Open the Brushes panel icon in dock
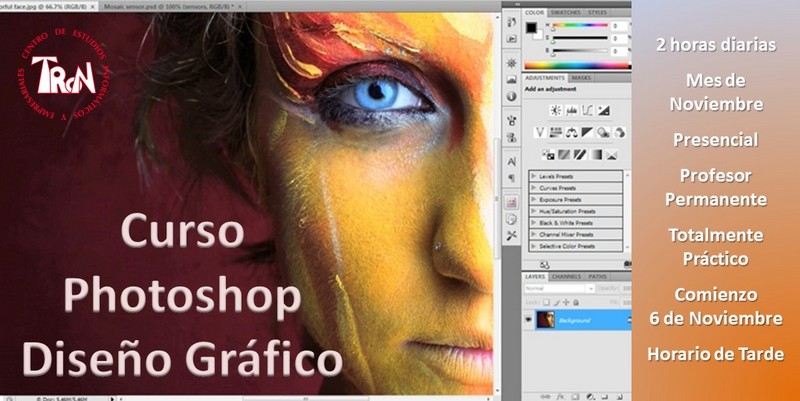 [x=512, y=120]
